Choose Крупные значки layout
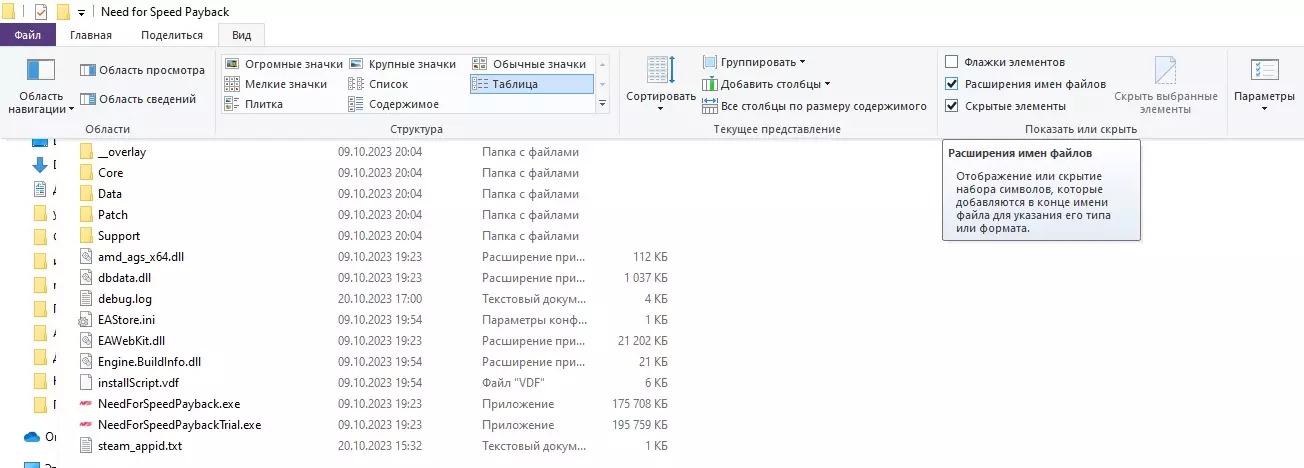The height and width of the screenshot is (468, 1304). pos(402,64)
